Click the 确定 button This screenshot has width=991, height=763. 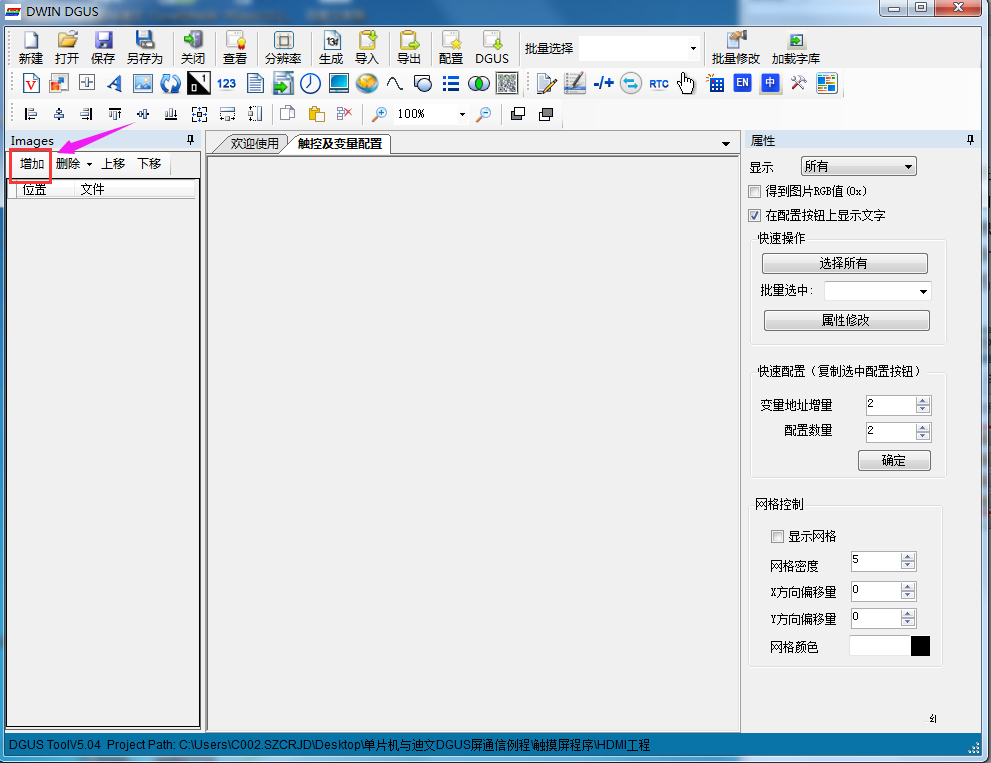pyautogui.click(x=894, y=460)
